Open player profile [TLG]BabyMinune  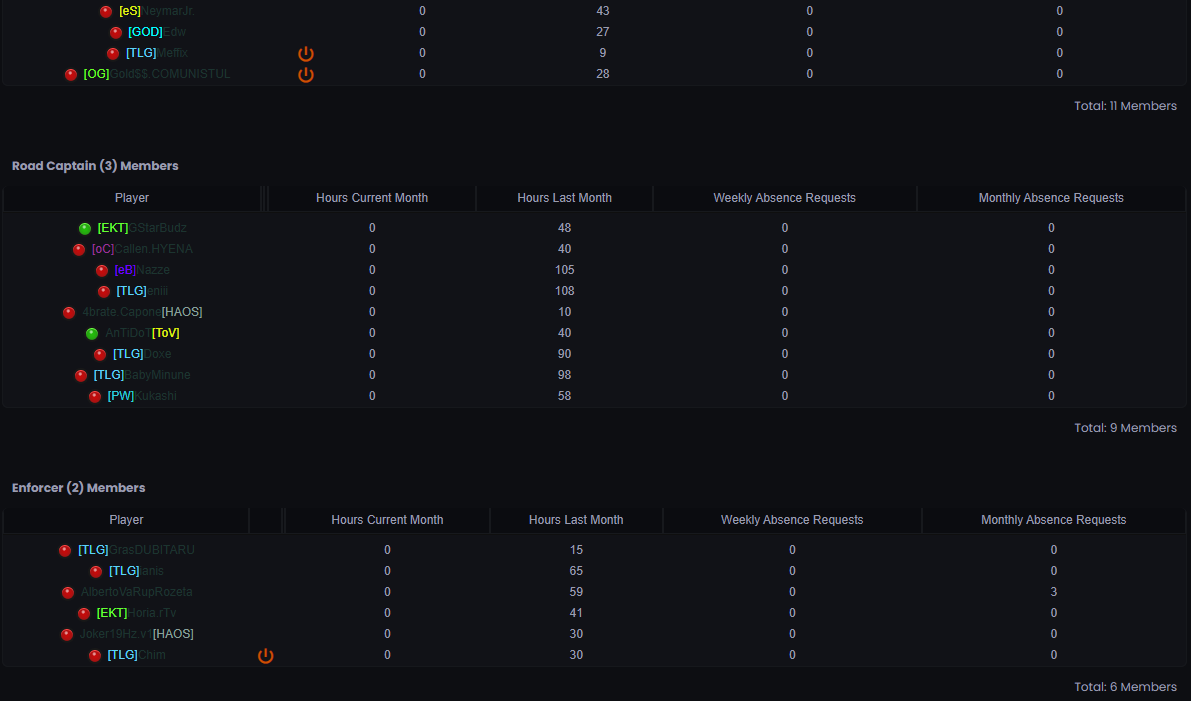click(x=142, y=375)
